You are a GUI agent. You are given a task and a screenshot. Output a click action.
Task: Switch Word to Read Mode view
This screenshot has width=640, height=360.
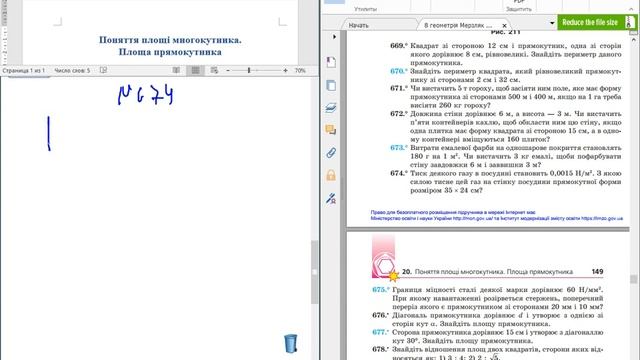[x=176, y=70]
